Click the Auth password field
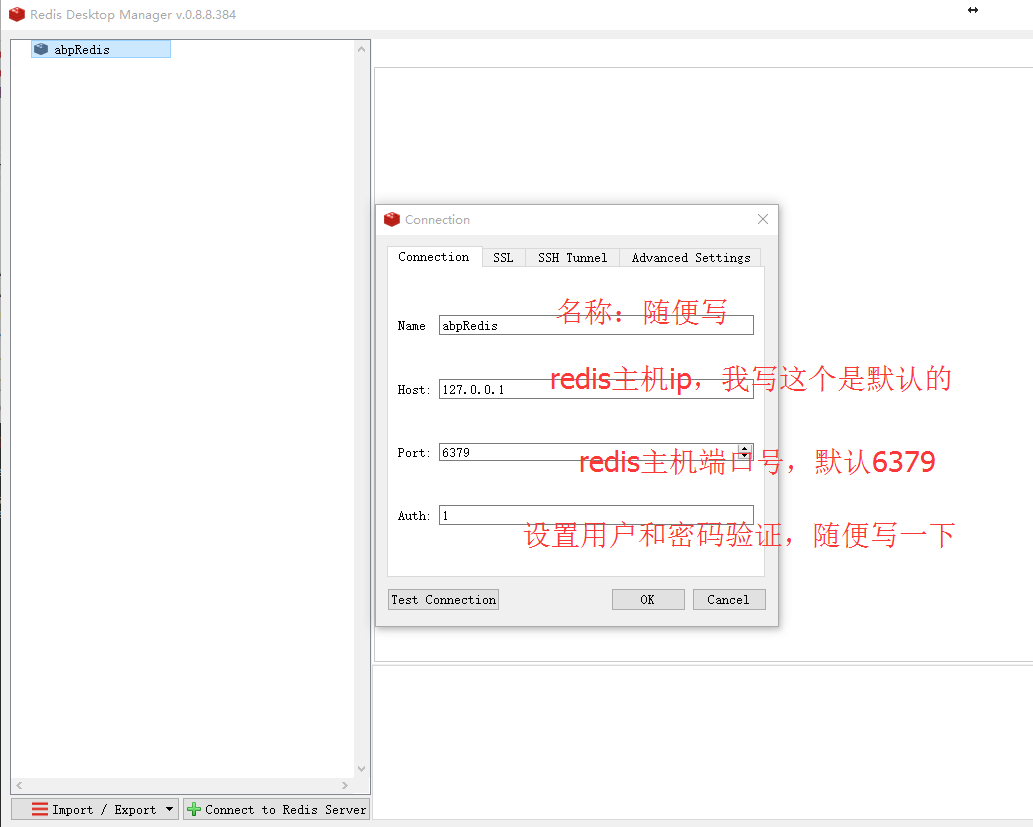The height and width of the screenshot is (827, 1033). [x=596, y=515]
